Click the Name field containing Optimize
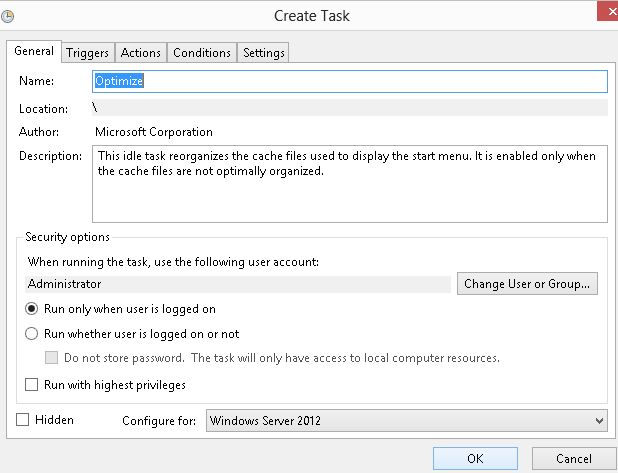Screen dimensions: 618x473 pos(349,81)
